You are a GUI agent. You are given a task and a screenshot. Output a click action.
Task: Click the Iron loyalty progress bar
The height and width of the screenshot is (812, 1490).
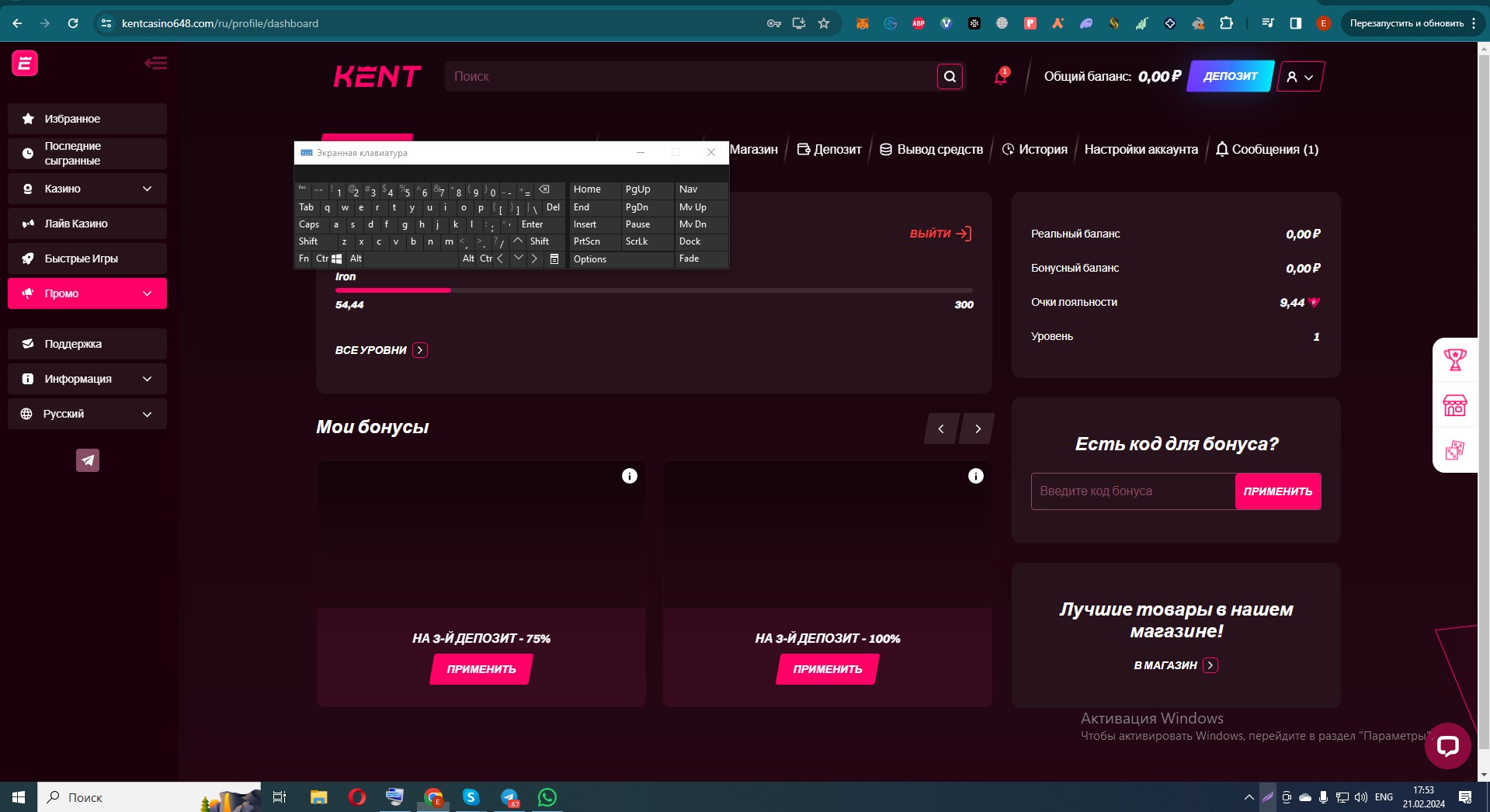click(x=654, y=290)
